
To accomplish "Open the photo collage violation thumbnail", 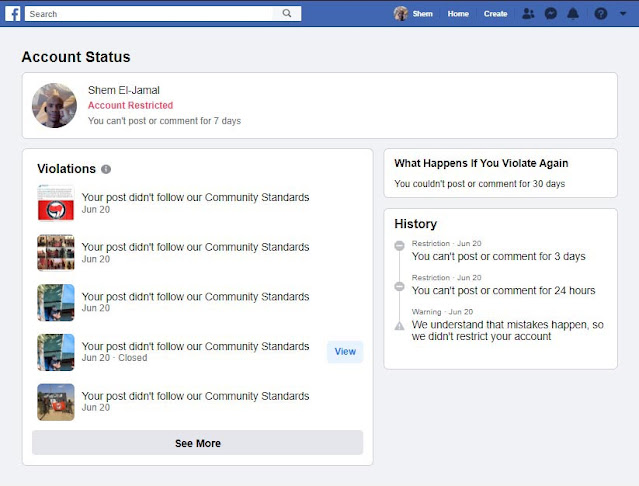I will (56, 253).
